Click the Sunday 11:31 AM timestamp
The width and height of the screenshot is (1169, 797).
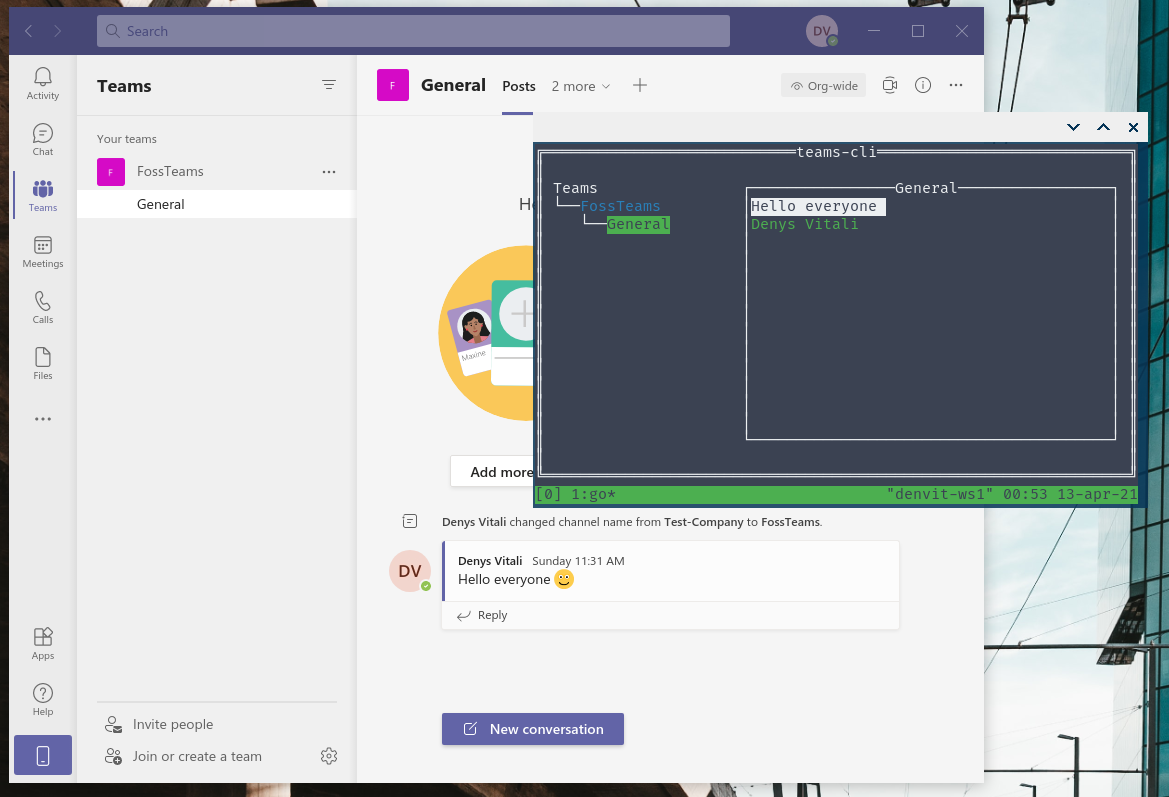(578, 561)
